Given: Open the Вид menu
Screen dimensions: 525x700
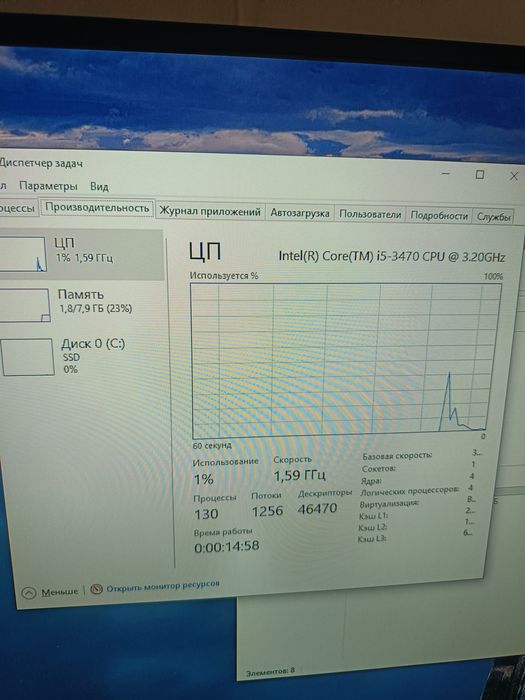Looking at the screenshot, I should point(99,186).
